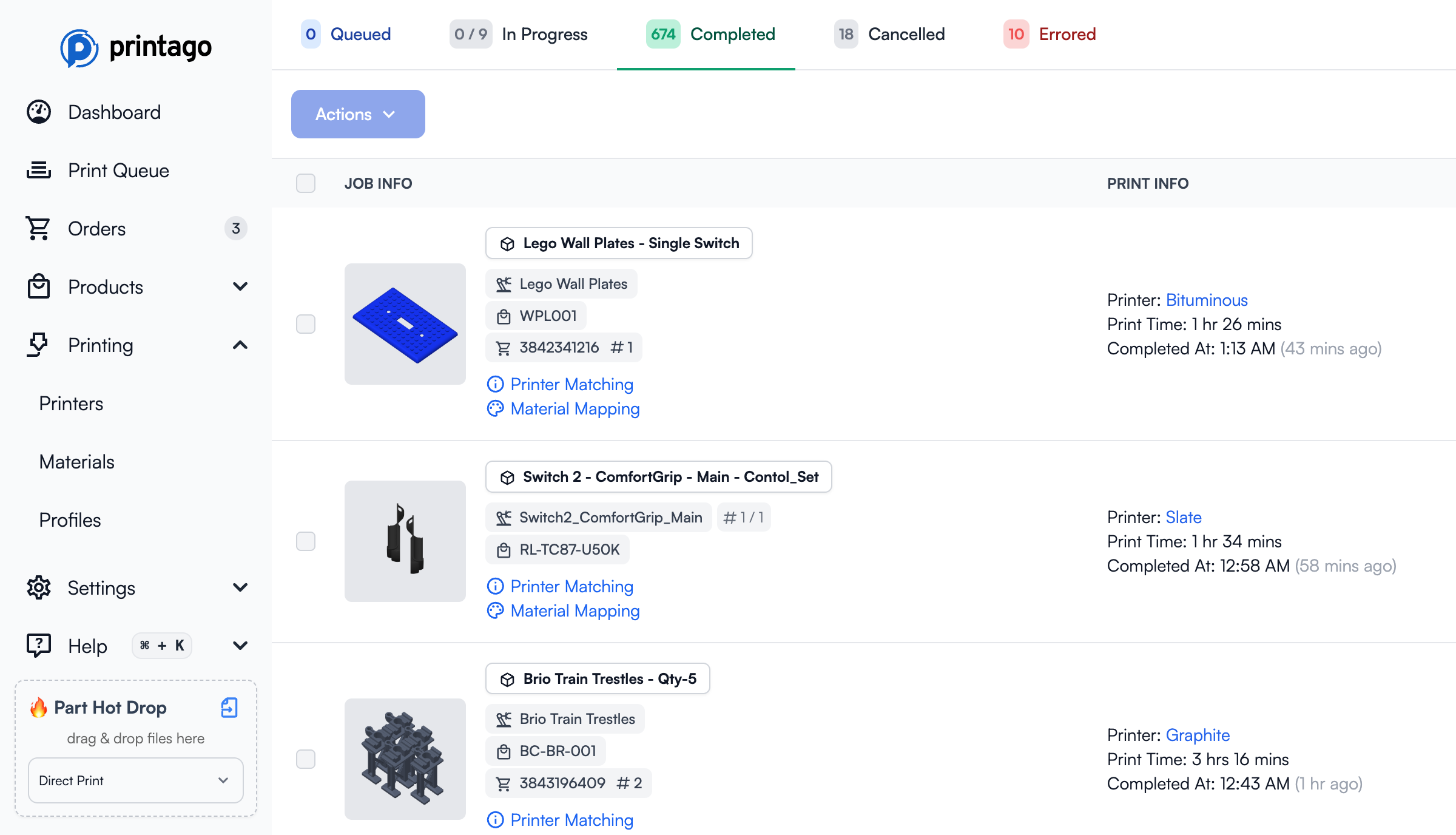Select the Printing nozzle icon in sidebar
The width and height of the screenshot is (1456, 835).
coord(38,345)
